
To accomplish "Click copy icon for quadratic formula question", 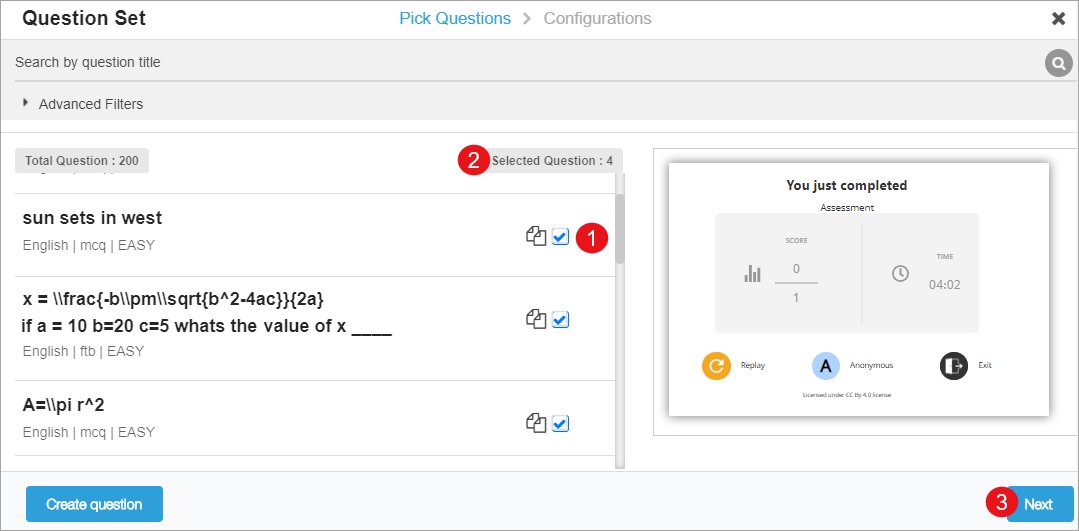I will tap(536, 319).
